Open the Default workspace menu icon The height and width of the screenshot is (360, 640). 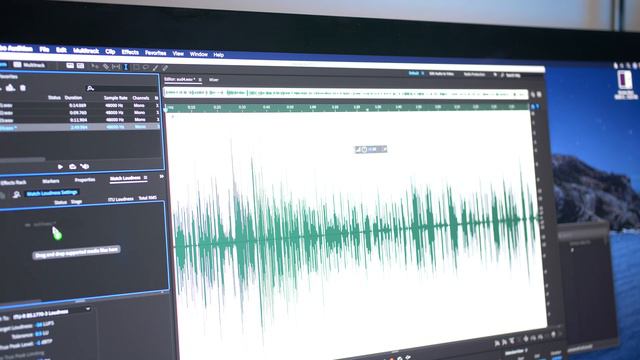(x=422, y=73)
